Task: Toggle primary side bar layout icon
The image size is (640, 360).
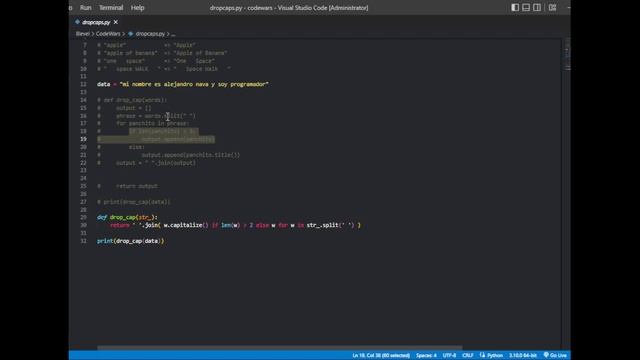Action: [x=515, y=8]
